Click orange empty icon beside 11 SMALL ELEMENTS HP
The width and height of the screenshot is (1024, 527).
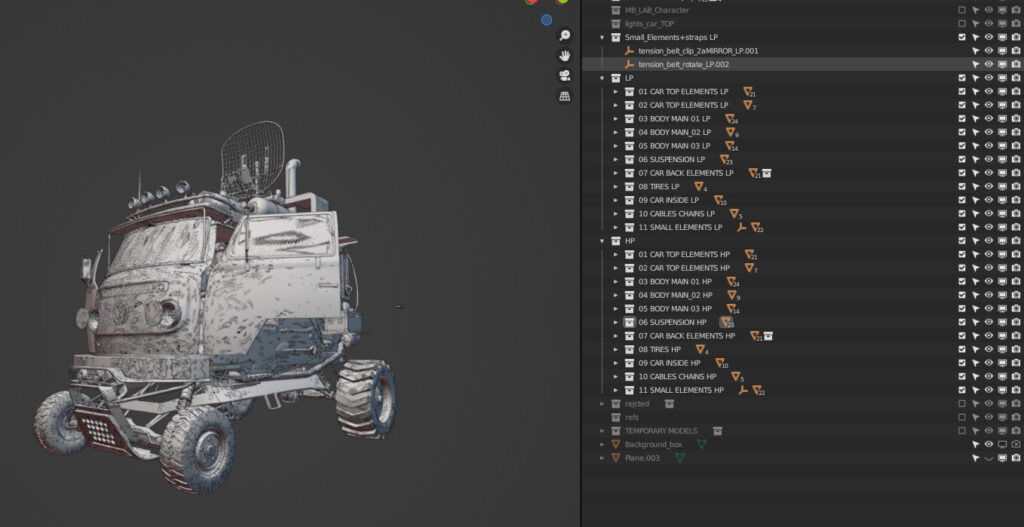point(743,390)
